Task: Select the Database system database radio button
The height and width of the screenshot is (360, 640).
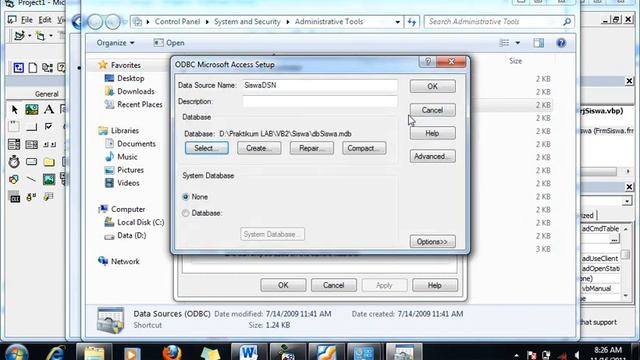Action: pyautogui.click(x=186, y=213)
